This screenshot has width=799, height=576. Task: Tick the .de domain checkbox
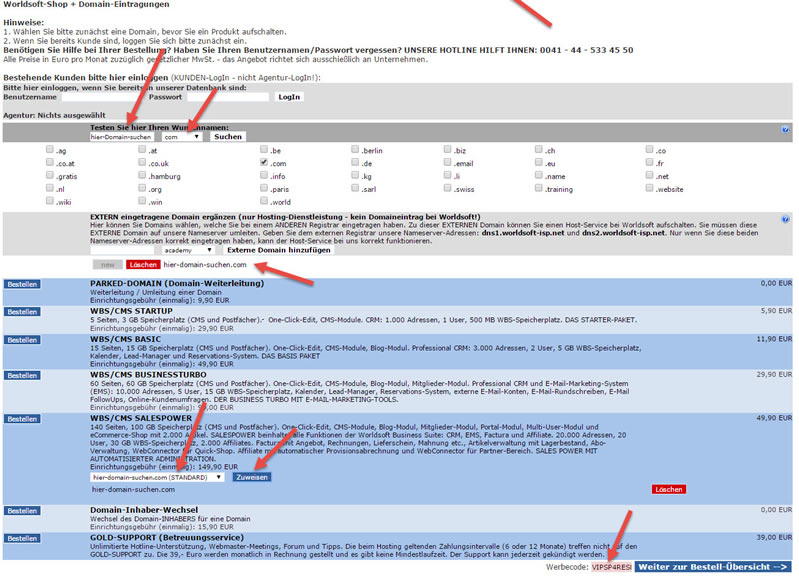355,162
